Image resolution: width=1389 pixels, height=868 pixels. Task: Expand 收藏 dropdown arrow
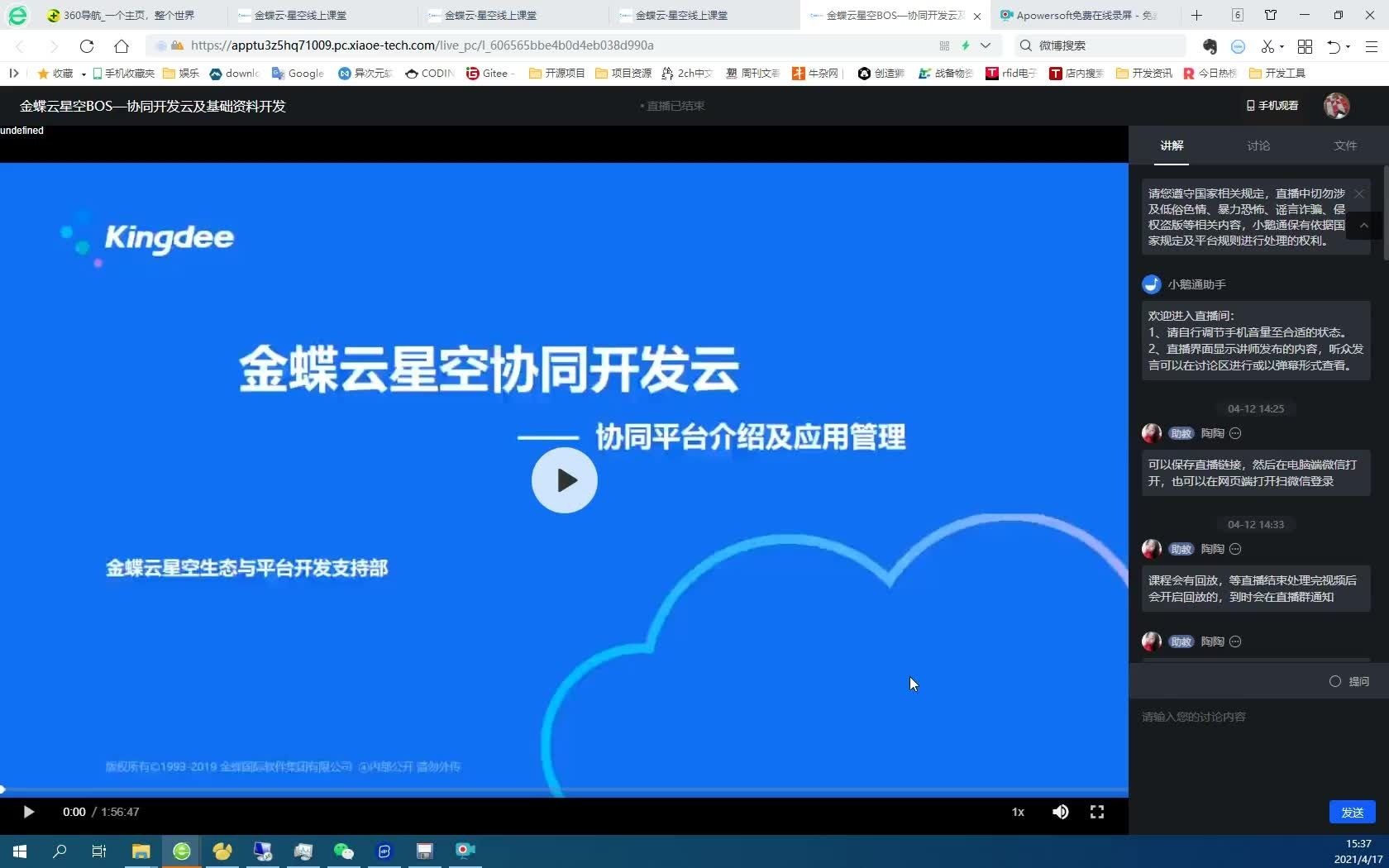coord(84,74)
